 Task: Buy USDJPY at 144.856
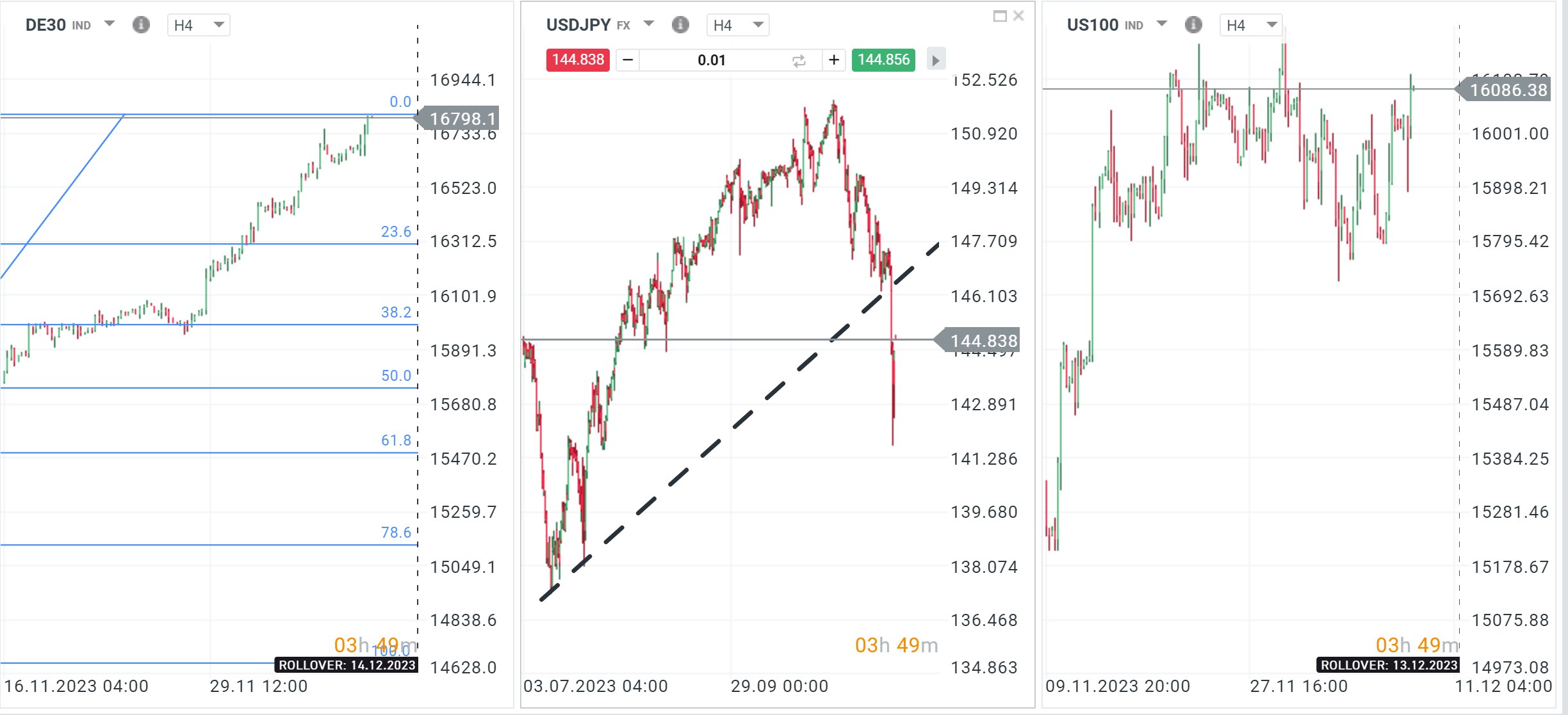883,60
